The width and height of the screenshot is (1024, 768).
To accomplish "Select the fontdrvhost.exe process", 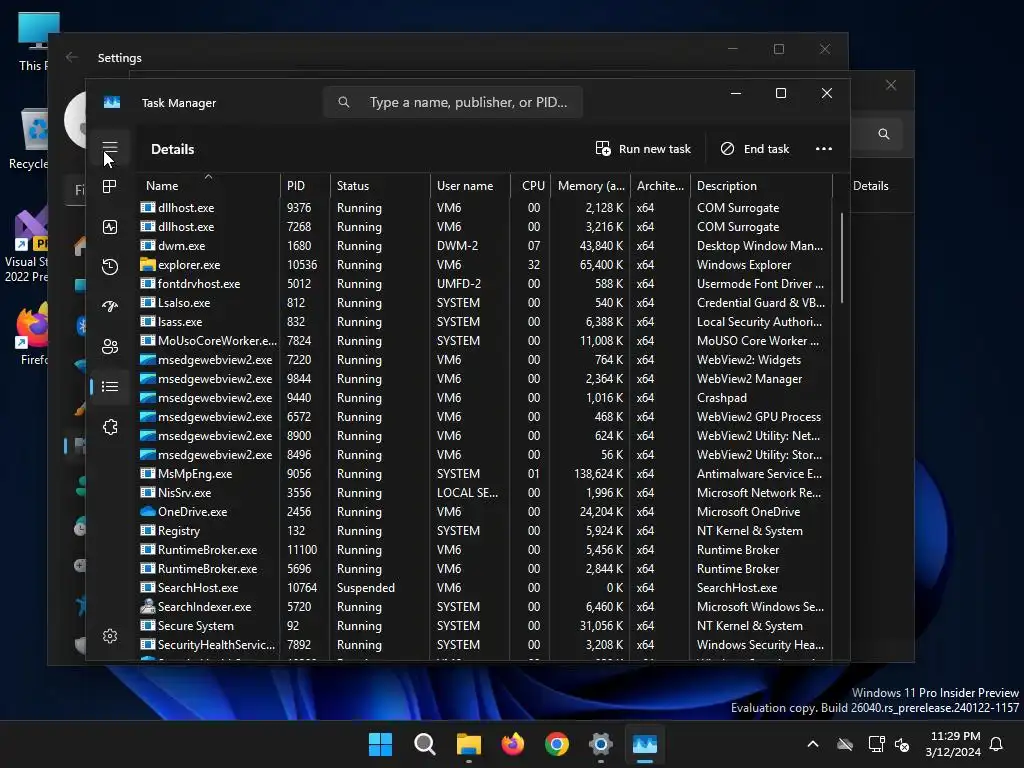I will click(485, 283).
